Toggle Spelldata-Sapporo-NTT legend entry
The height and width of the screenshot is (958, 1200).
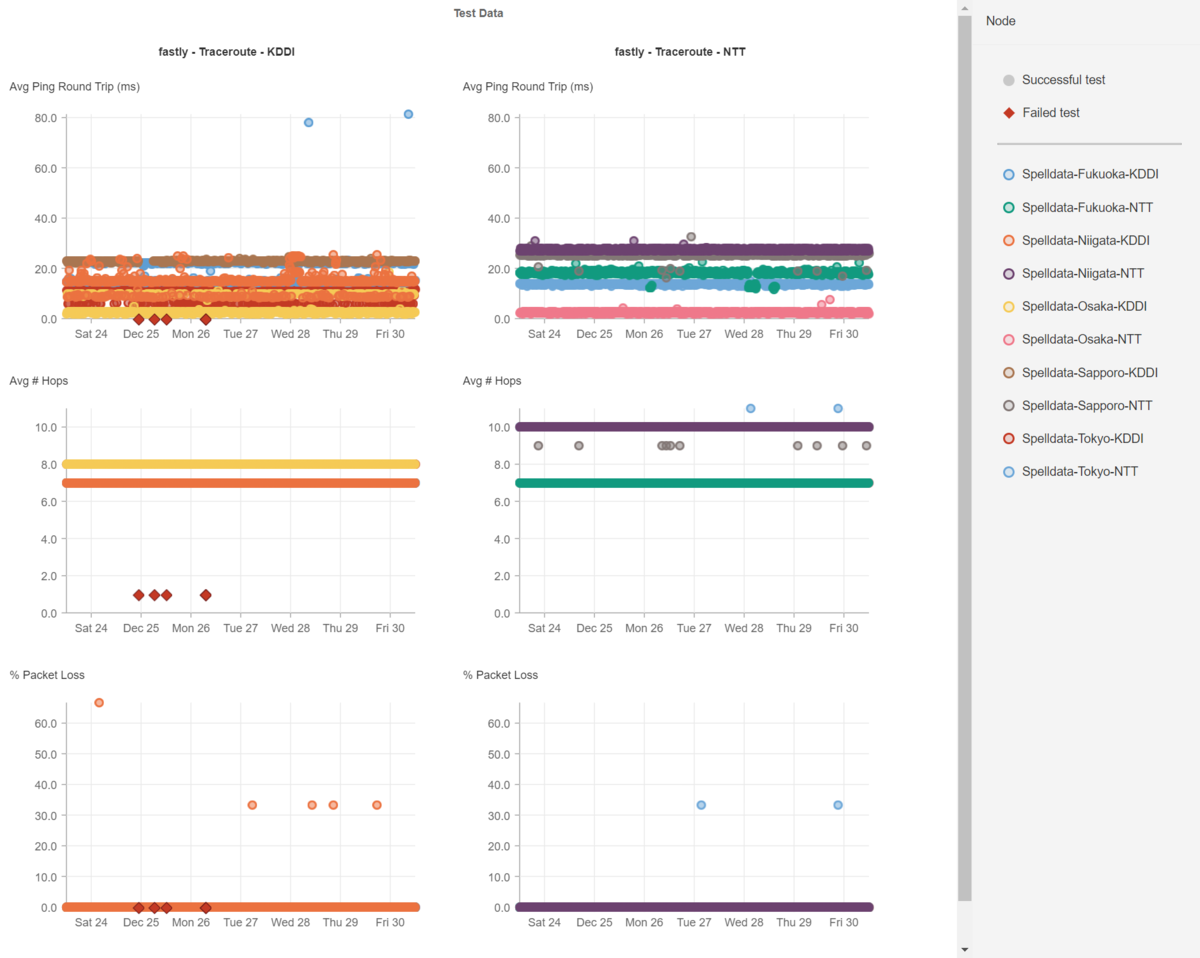pyautogui.click(x=1077, y=406)
